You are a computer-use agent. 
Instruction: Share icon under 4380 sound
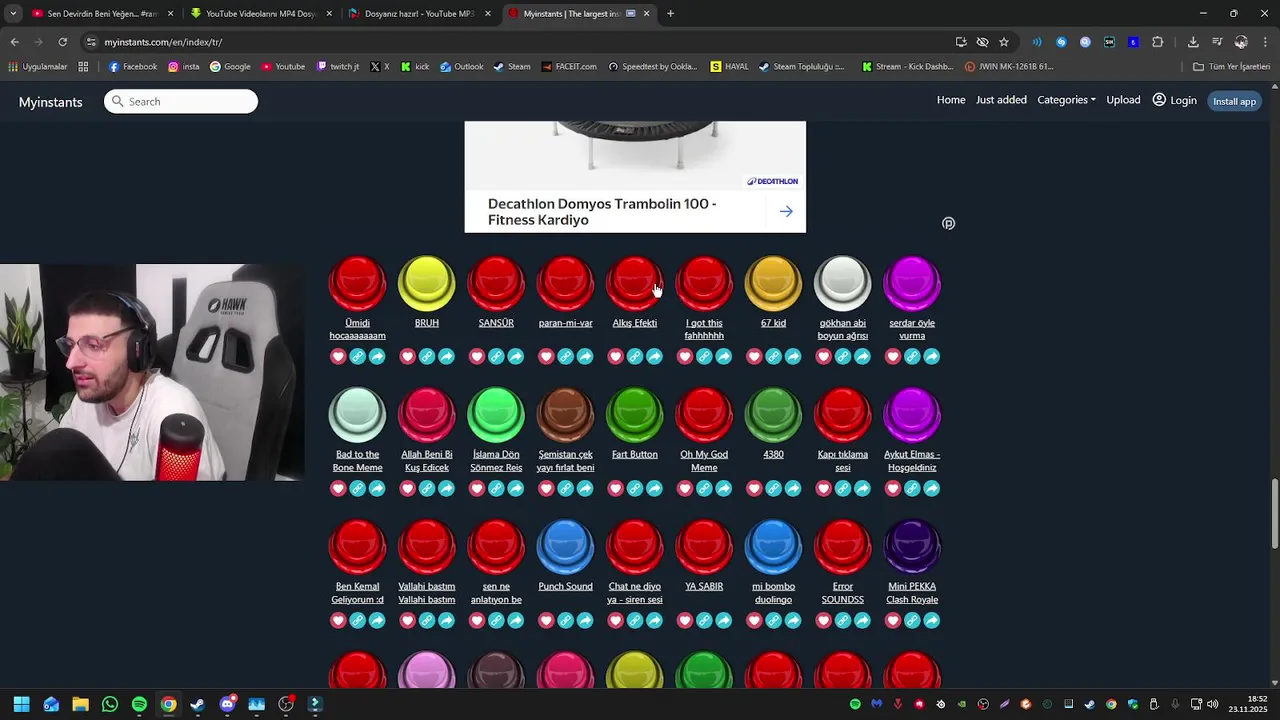[793, 488]
